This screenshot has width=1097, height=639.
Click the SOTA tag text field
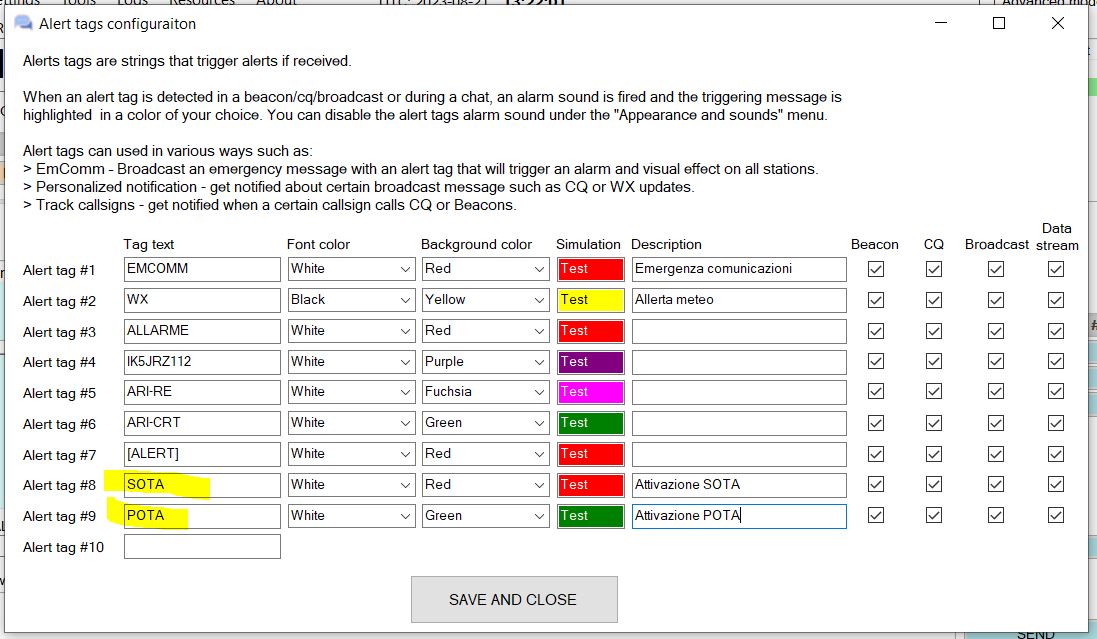pyautogui.click(x=202, y=485)
